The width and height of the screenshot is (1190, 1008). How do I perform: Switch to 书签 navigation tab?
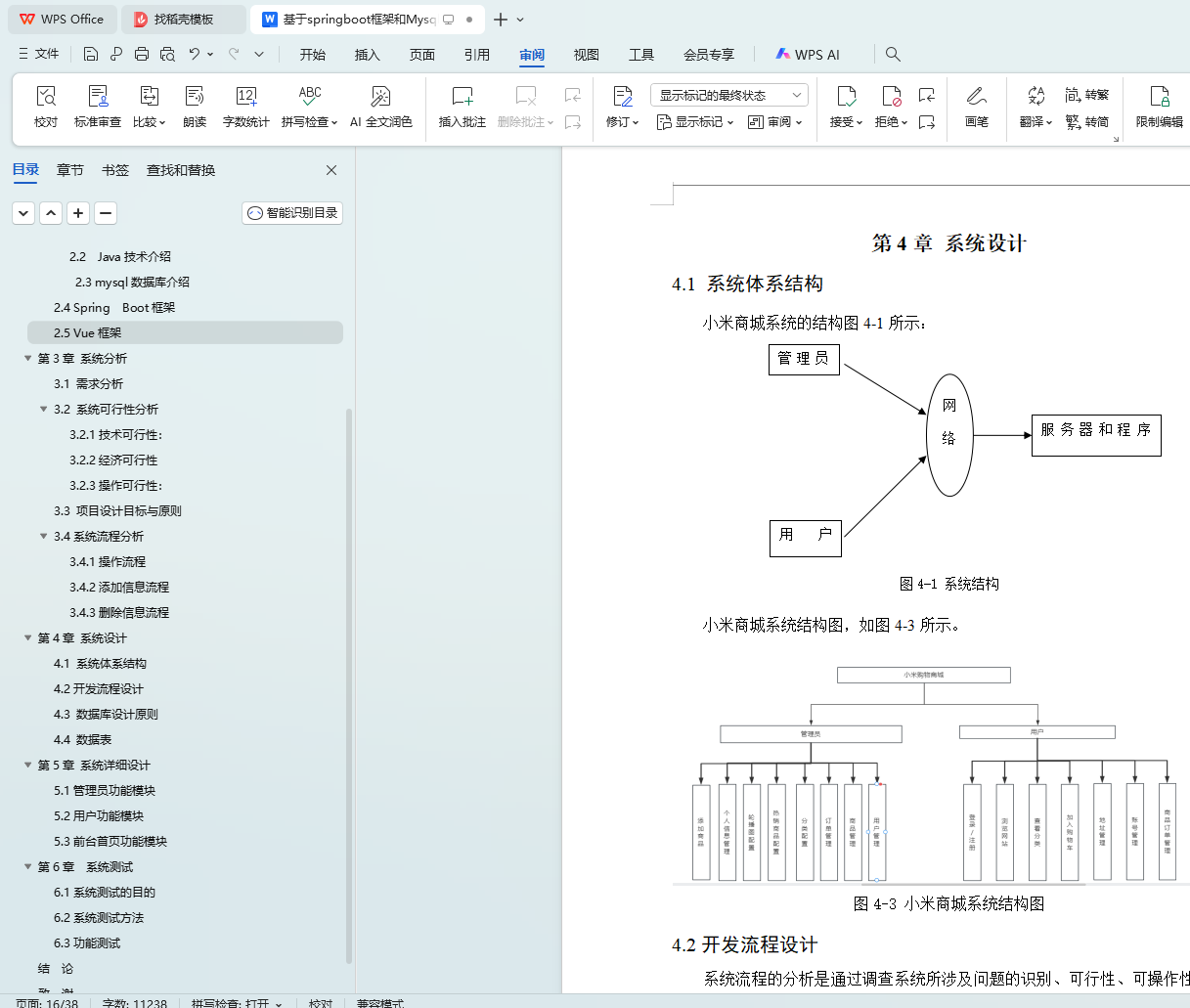[x=115, y=170]
